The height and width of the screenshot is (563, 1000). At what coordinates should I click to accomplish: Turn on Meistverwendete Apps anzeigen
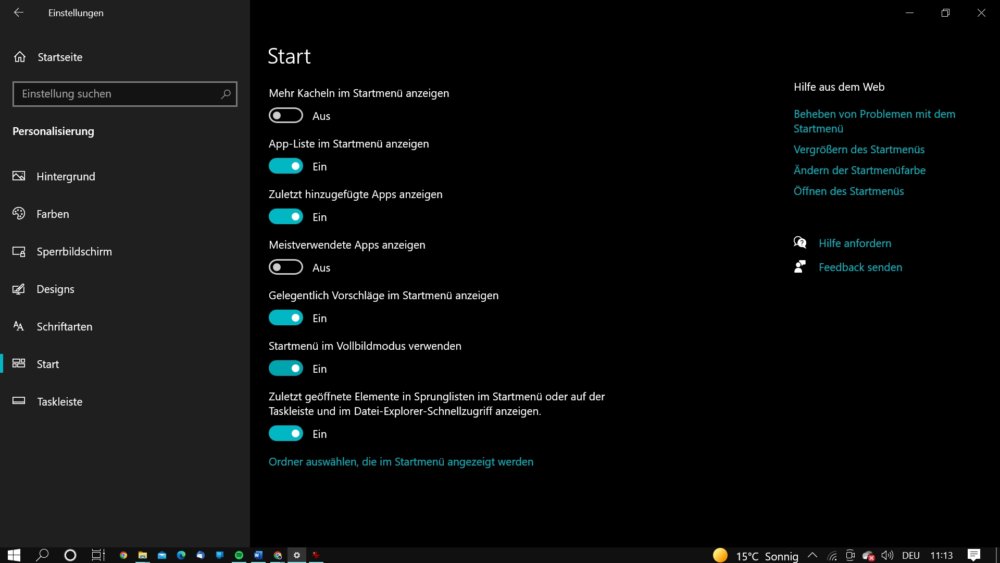tap(286, 267)
